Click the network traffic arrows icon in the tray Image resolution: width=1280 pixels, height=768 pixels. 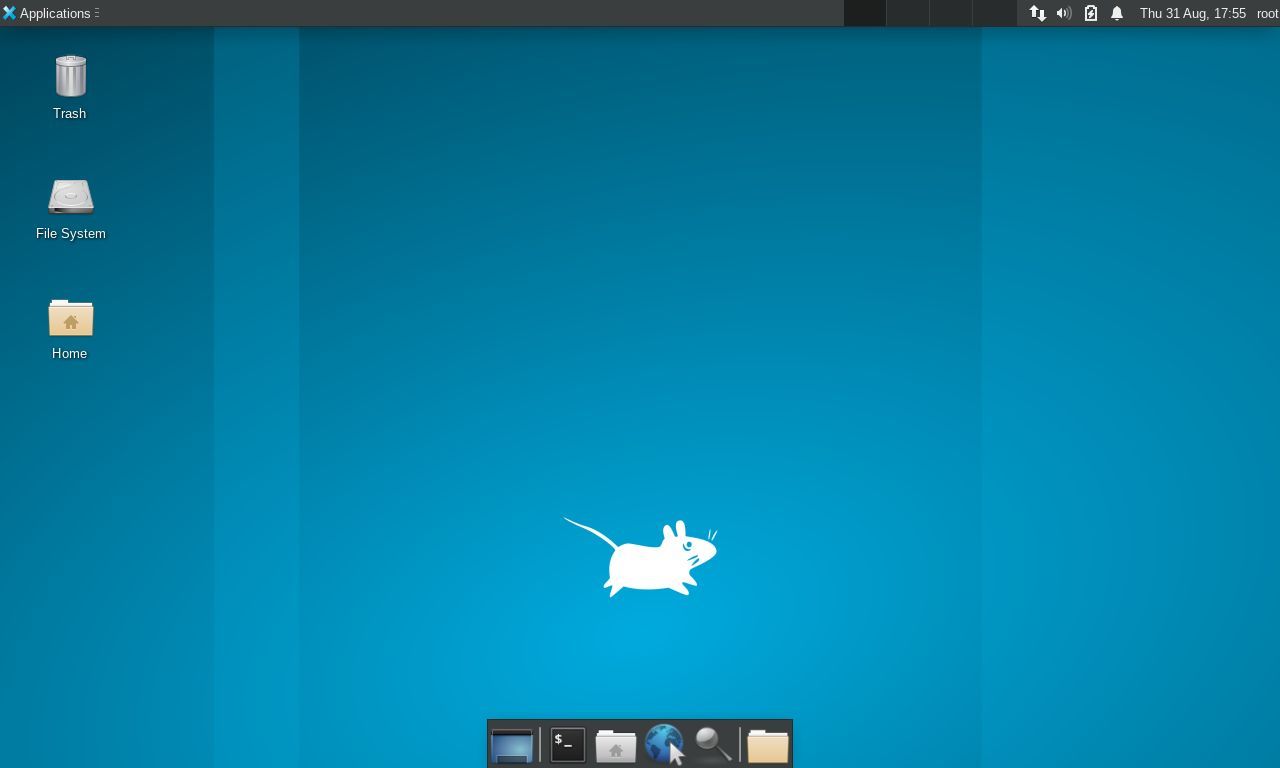pyautogui.click(x=1038, y=13)
